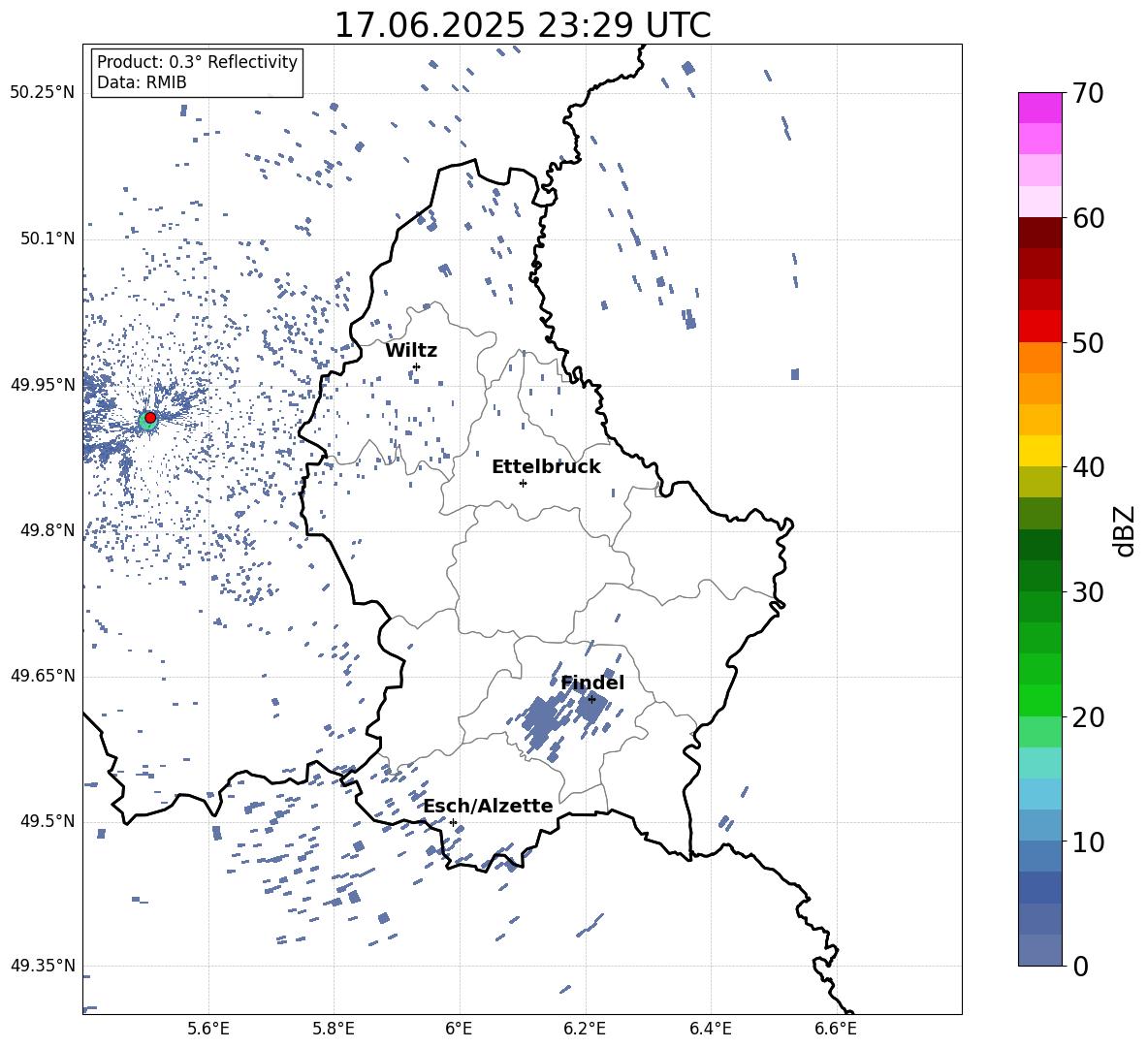Click the dark maroon colorbar segment below 60
This screenshot has width=1148, height=1048.
click(x=1040, y=233)
